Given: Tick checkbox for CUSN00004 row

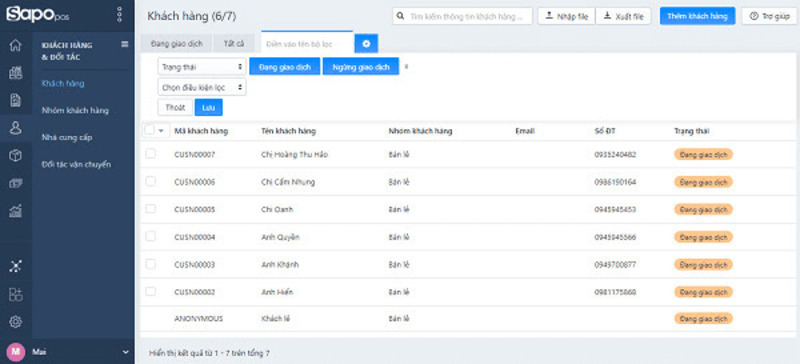Looking at the screenshot, I should coord(151,236).
